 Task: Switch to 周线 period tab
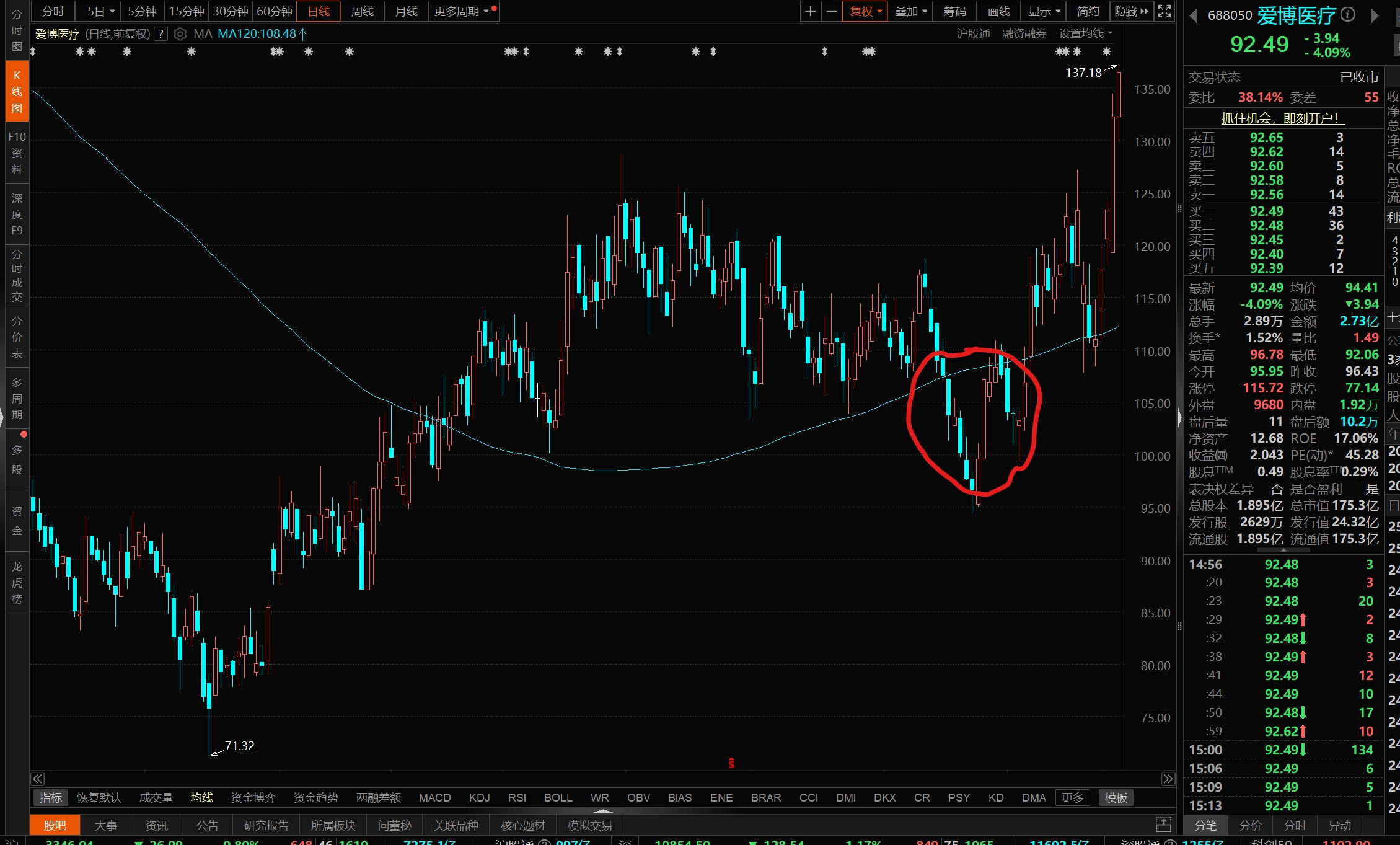[x=362, y=11]
